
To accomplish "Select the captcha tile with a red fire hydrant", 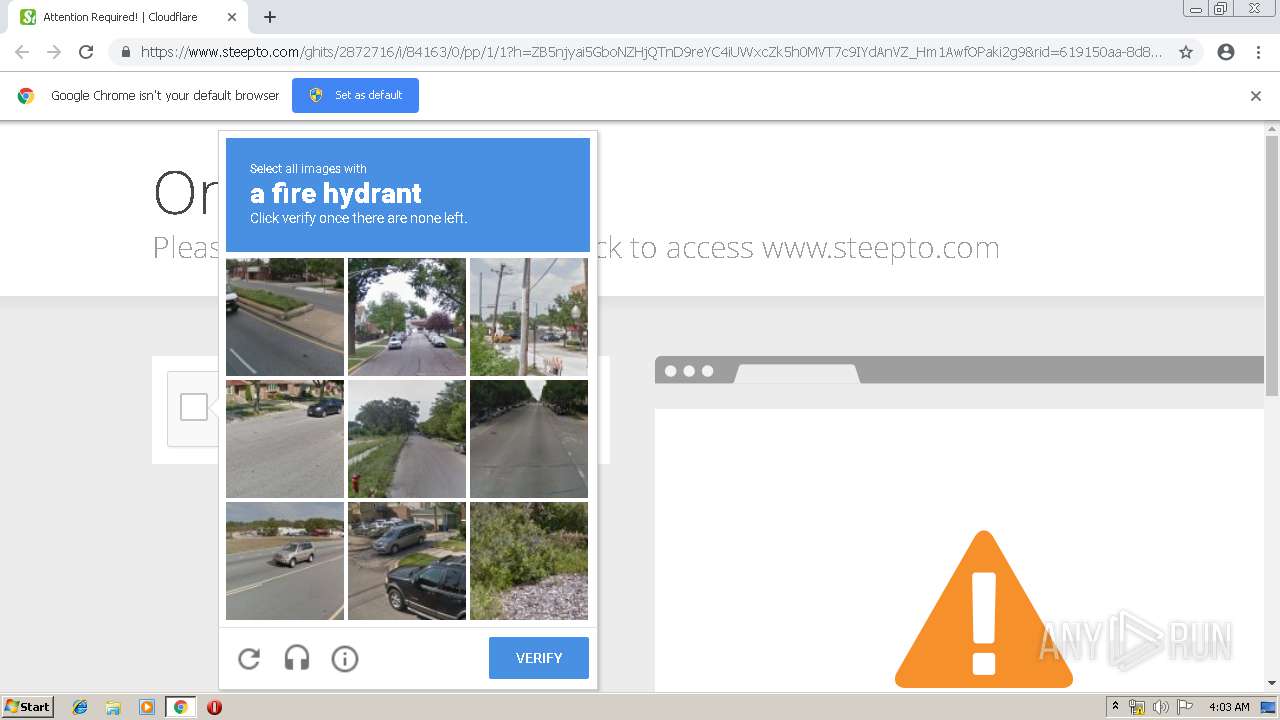I will [x=407, y=439].
